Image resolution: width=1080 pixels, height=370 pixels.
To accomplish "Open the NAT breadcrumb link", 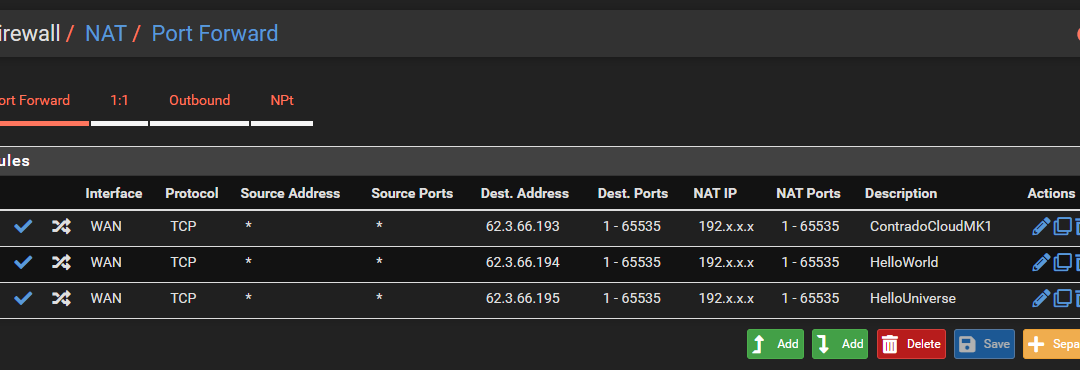I will pyautogui.click(x=105, y=33).
